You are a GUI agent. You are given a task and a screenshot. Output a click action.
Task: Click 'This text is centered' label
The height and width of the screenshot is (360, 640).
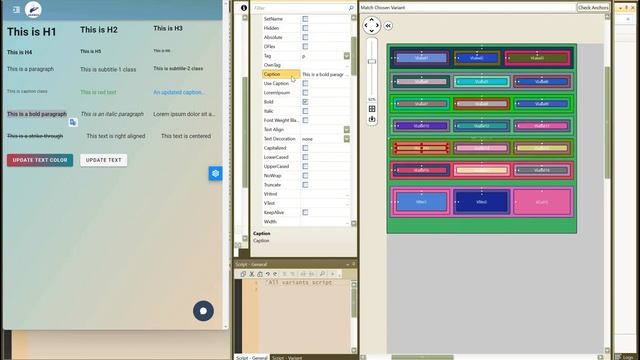pos(186,136)
